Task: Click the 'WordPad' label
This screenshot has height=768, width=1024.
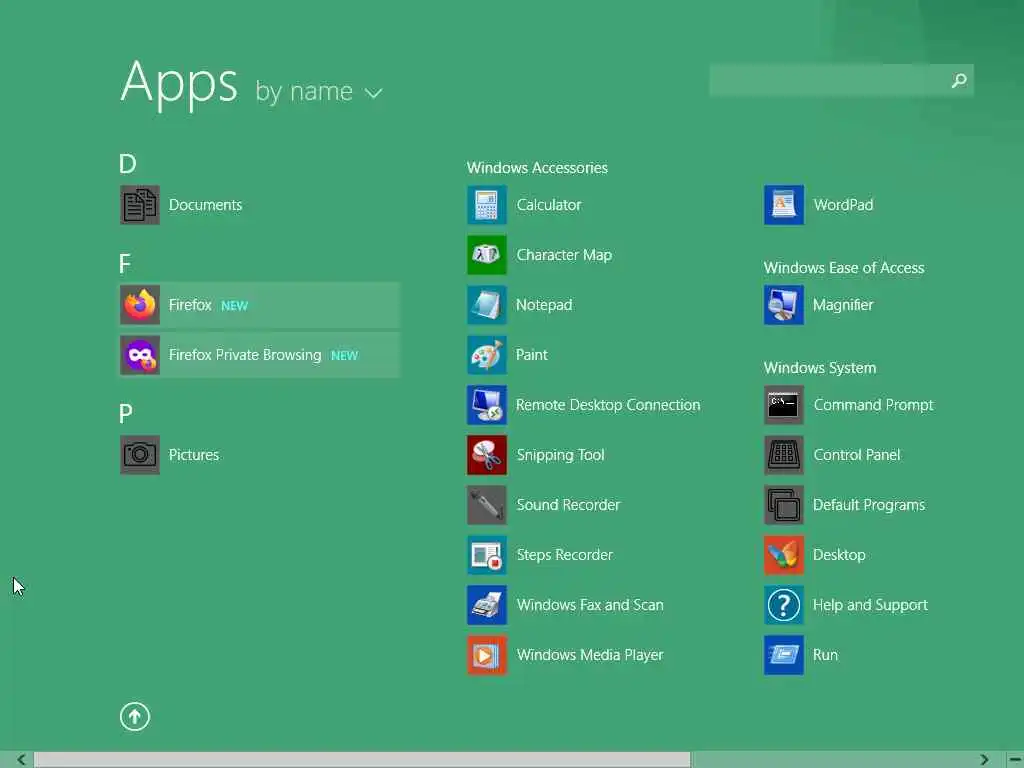Action: pos(843,205)
